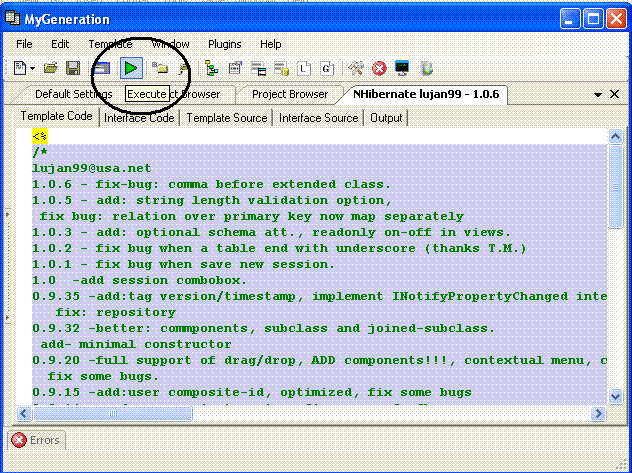The image size is (632, 473).
Task: Click the line starting with 1.0.1 - fix bug
Action: tap(183, 264)
